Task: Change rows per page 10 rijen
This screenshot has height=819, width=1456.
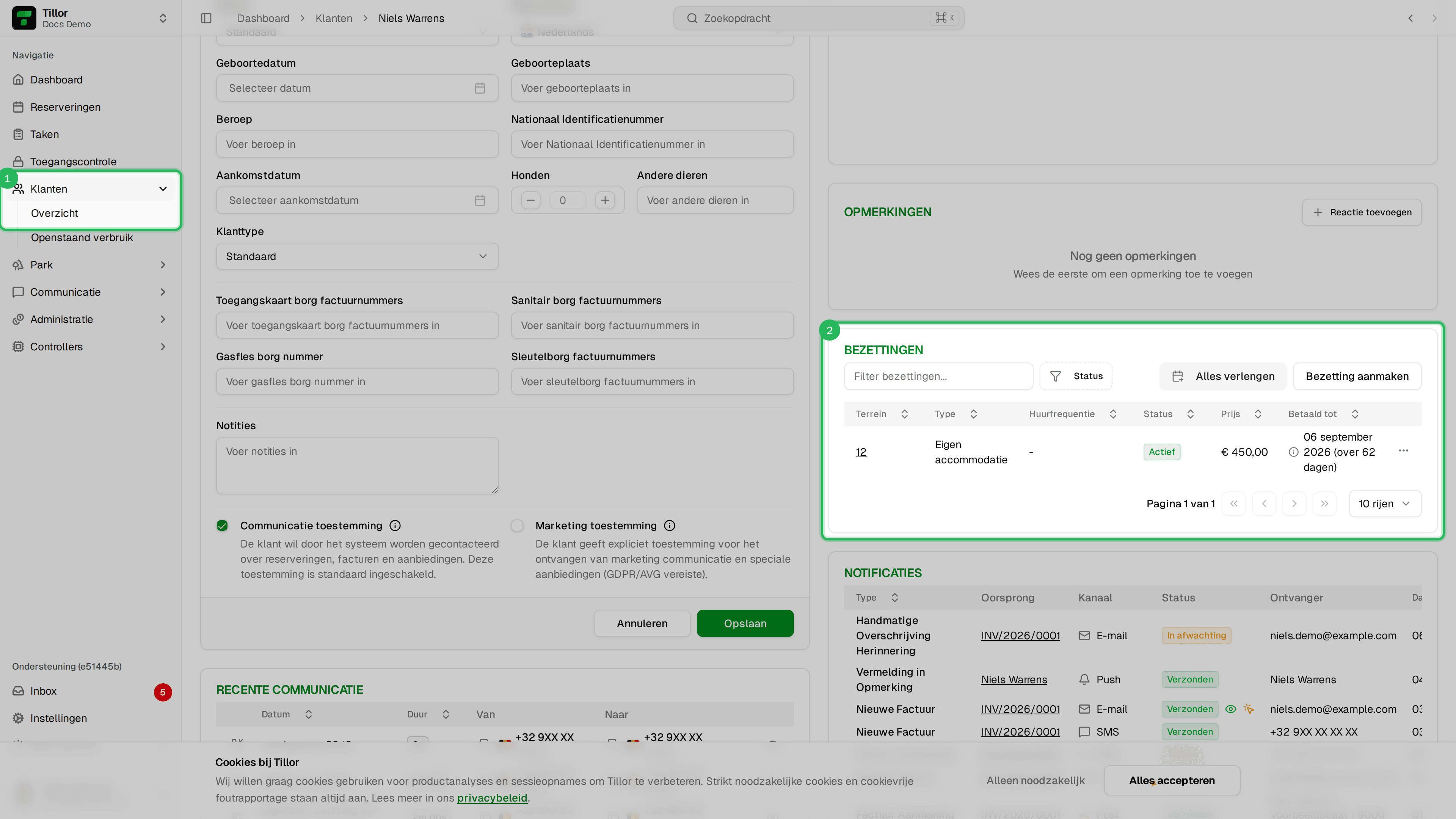Action: click(1385, 504)
